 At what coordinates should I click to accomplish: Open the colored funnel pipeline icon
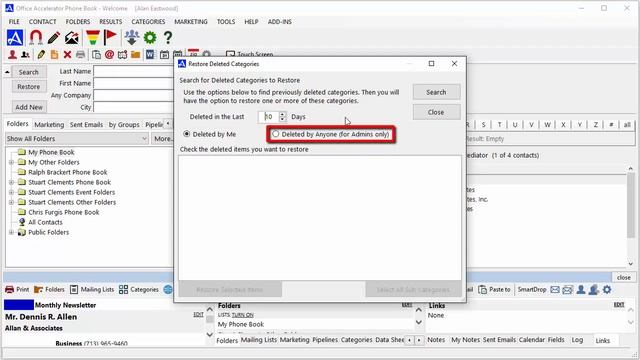[93, 38]
